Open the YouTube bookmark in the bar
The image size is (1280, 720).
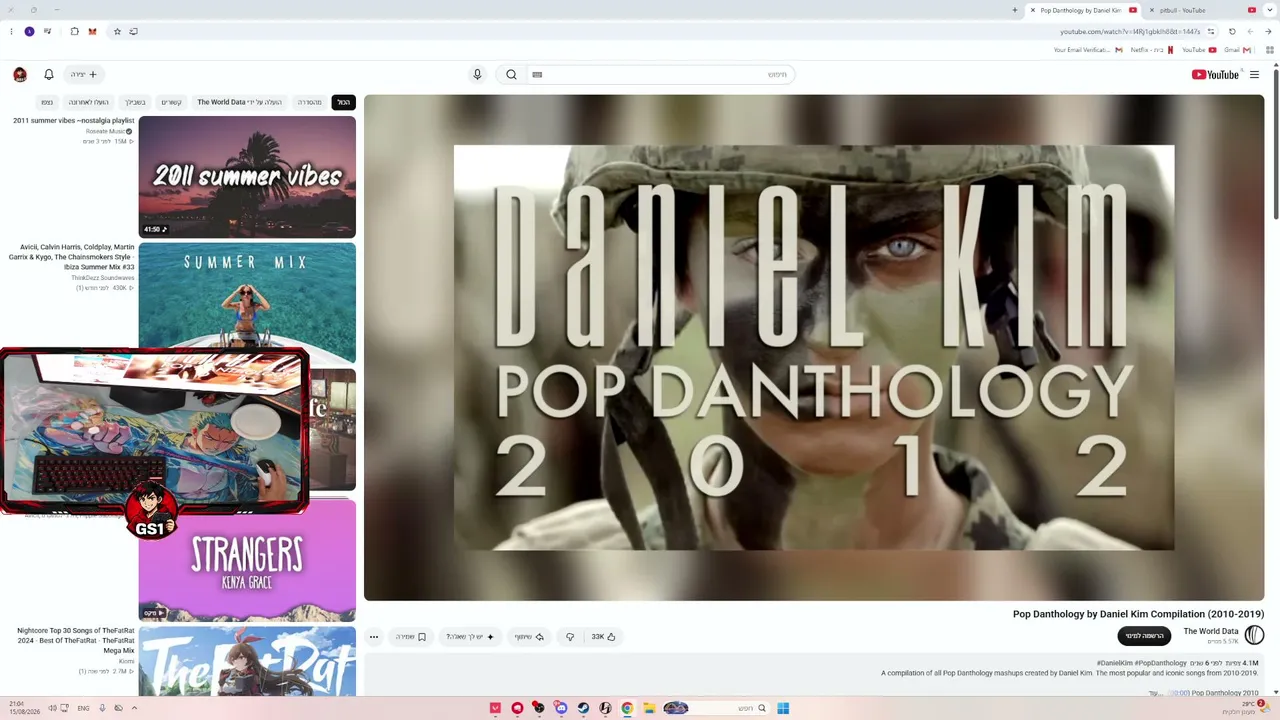click(x=1199, y=49)
